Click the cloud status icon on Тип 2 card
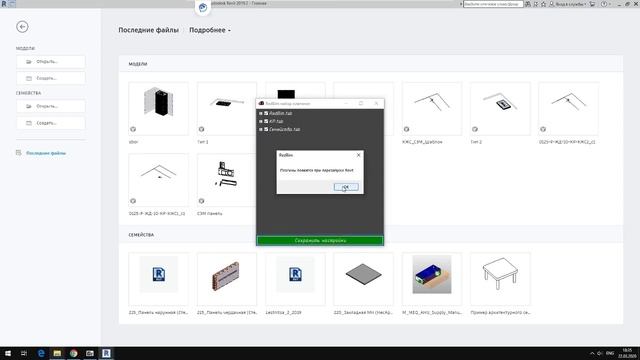 475,129
